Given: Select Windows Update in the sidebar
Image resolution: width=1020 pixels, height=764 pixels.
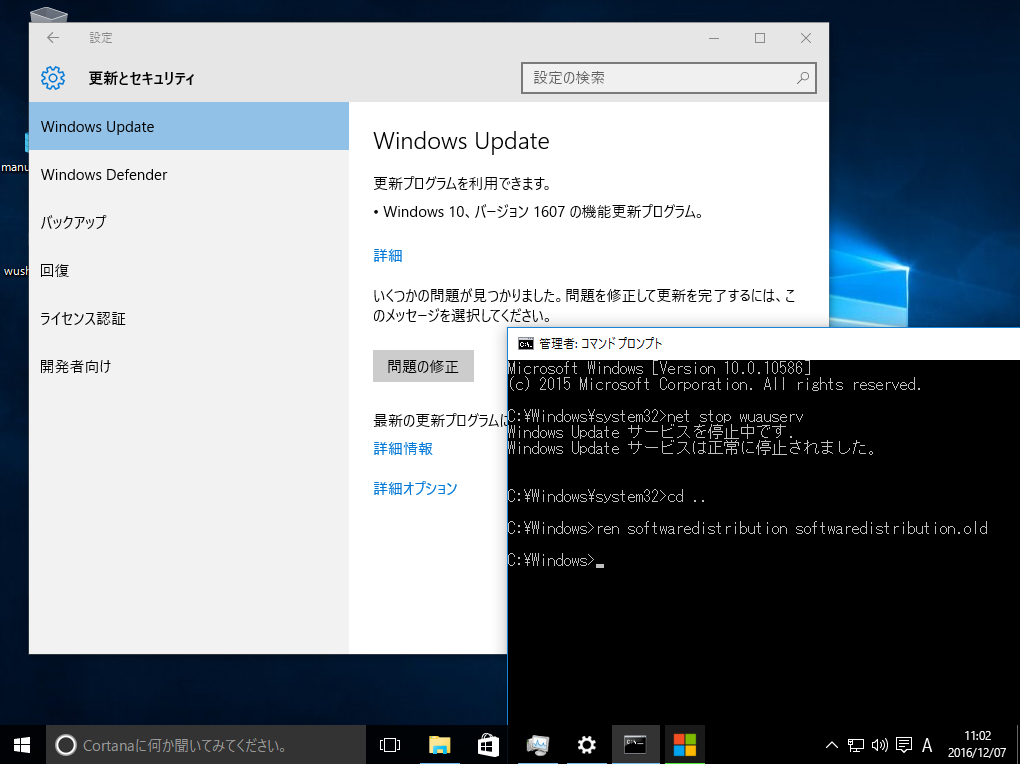Looking at the screenshot, I should [x=189, y=126].
